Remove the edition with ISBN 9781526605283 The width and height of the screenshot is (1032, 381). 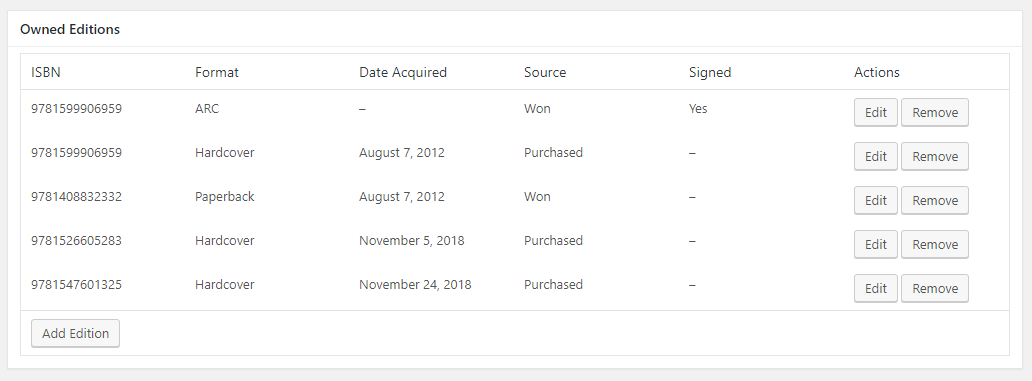(x=935, y=244)
